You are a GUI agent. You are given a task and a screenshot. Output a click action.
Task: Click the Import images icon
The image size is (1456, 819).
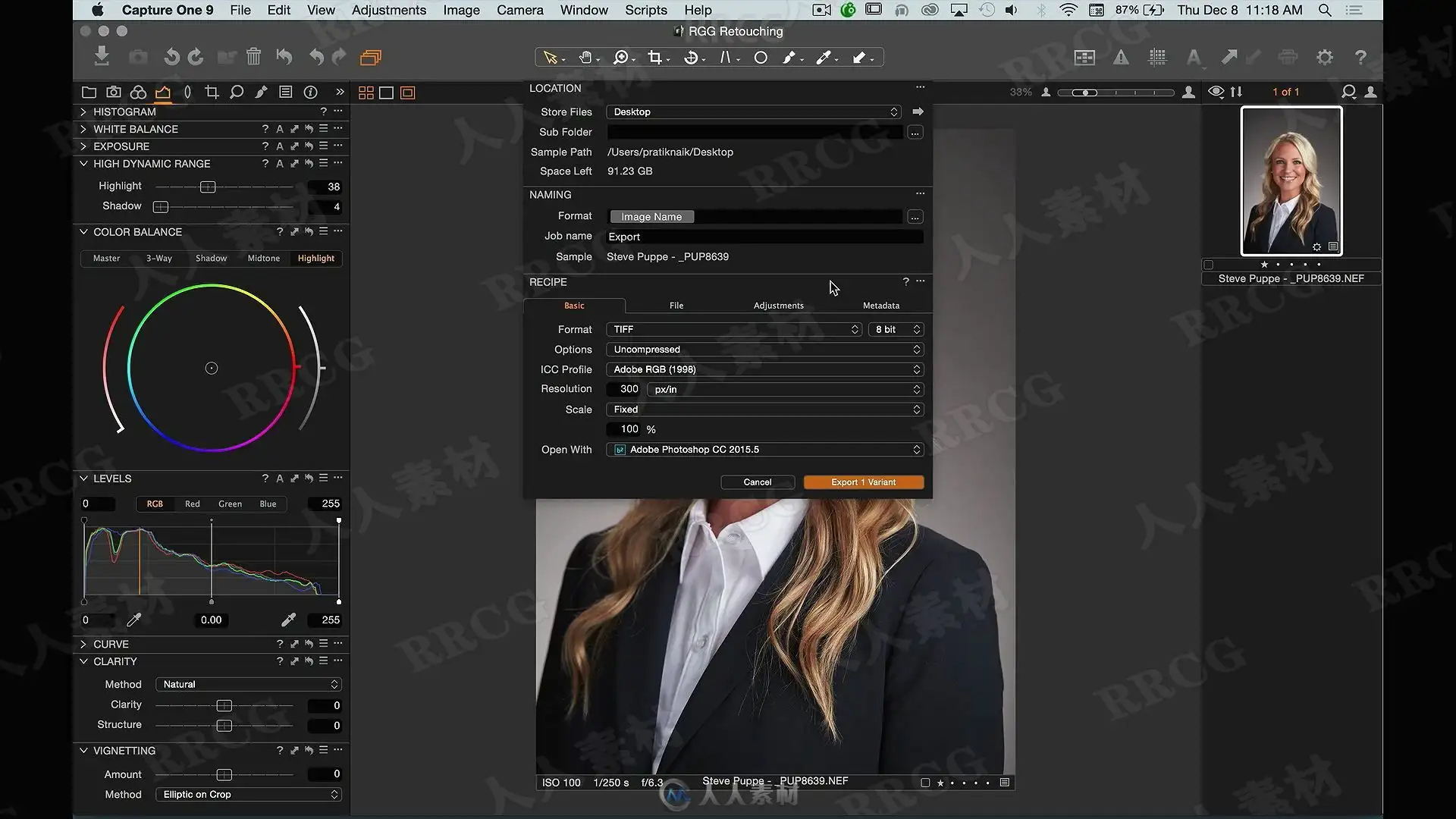coord(102,56)
